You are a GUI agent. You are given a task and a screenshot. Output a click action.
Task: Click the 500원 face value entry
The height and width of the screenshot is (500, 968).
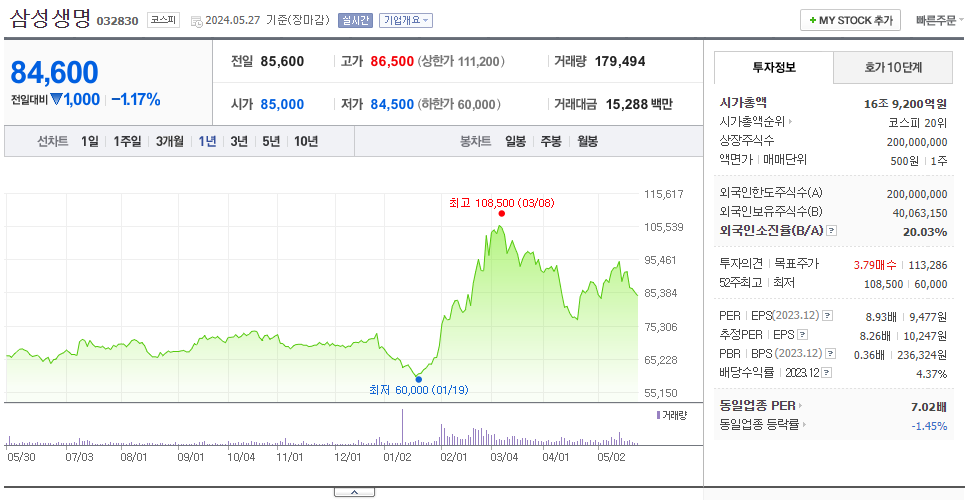pyautogui.click(x=905, y=160)
